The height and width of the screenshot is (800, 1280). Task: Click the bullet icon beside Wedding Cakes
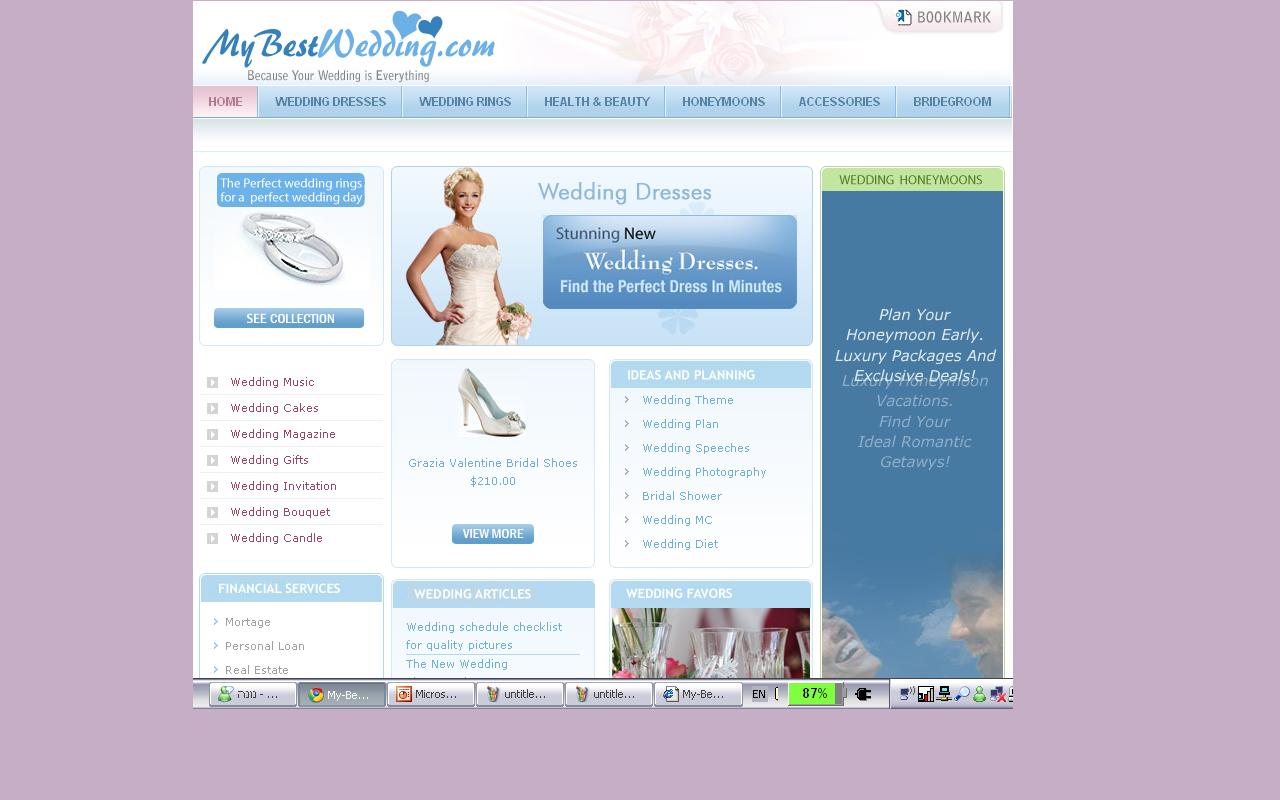(x=212, y=409)
